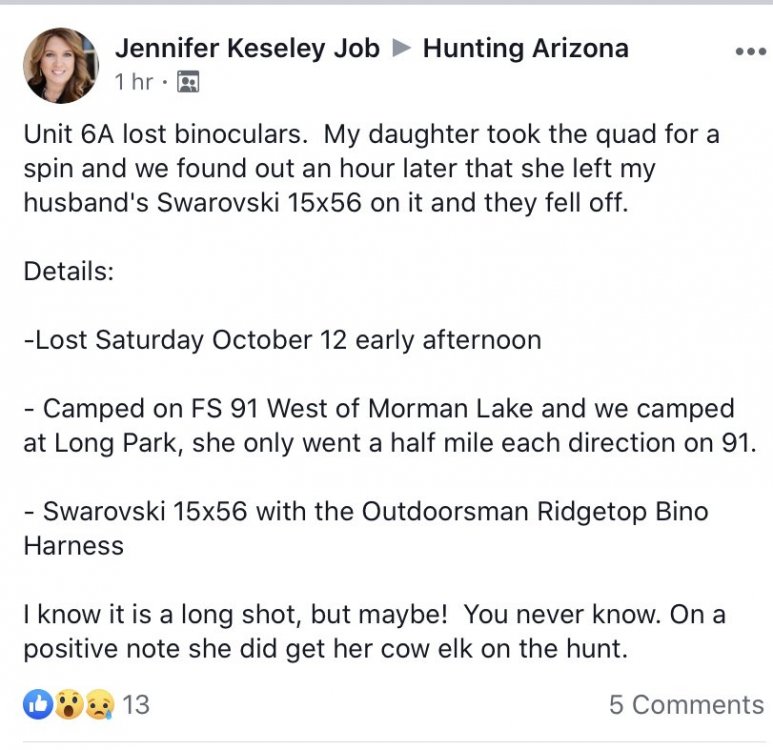Click the blue Like reaction icon
The image size is (773, 750).
tap(38, 704)
